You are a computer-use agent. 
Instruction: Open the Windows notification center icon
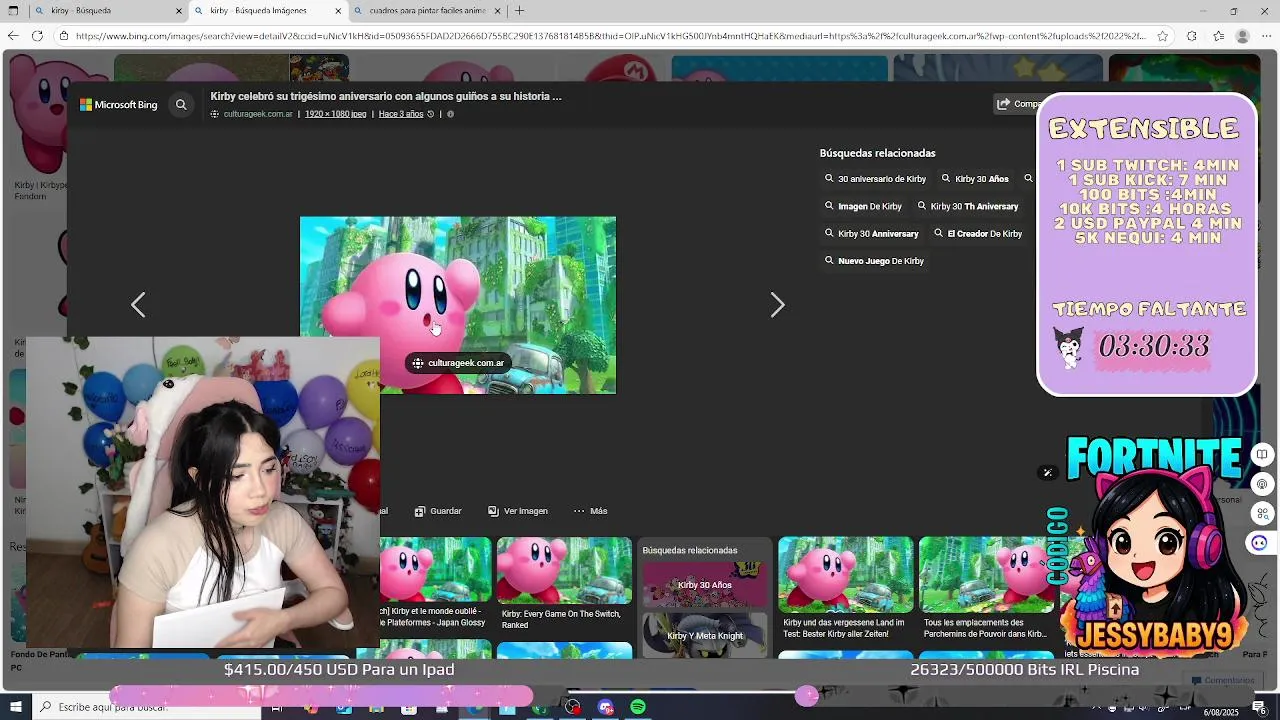1259,707
